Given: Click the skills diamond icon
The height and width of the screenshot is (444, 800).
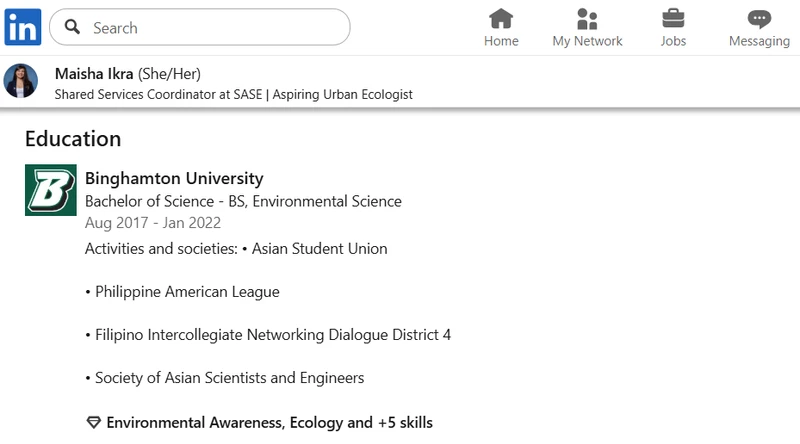Looking at the screenshot, I should click(93, 423).
